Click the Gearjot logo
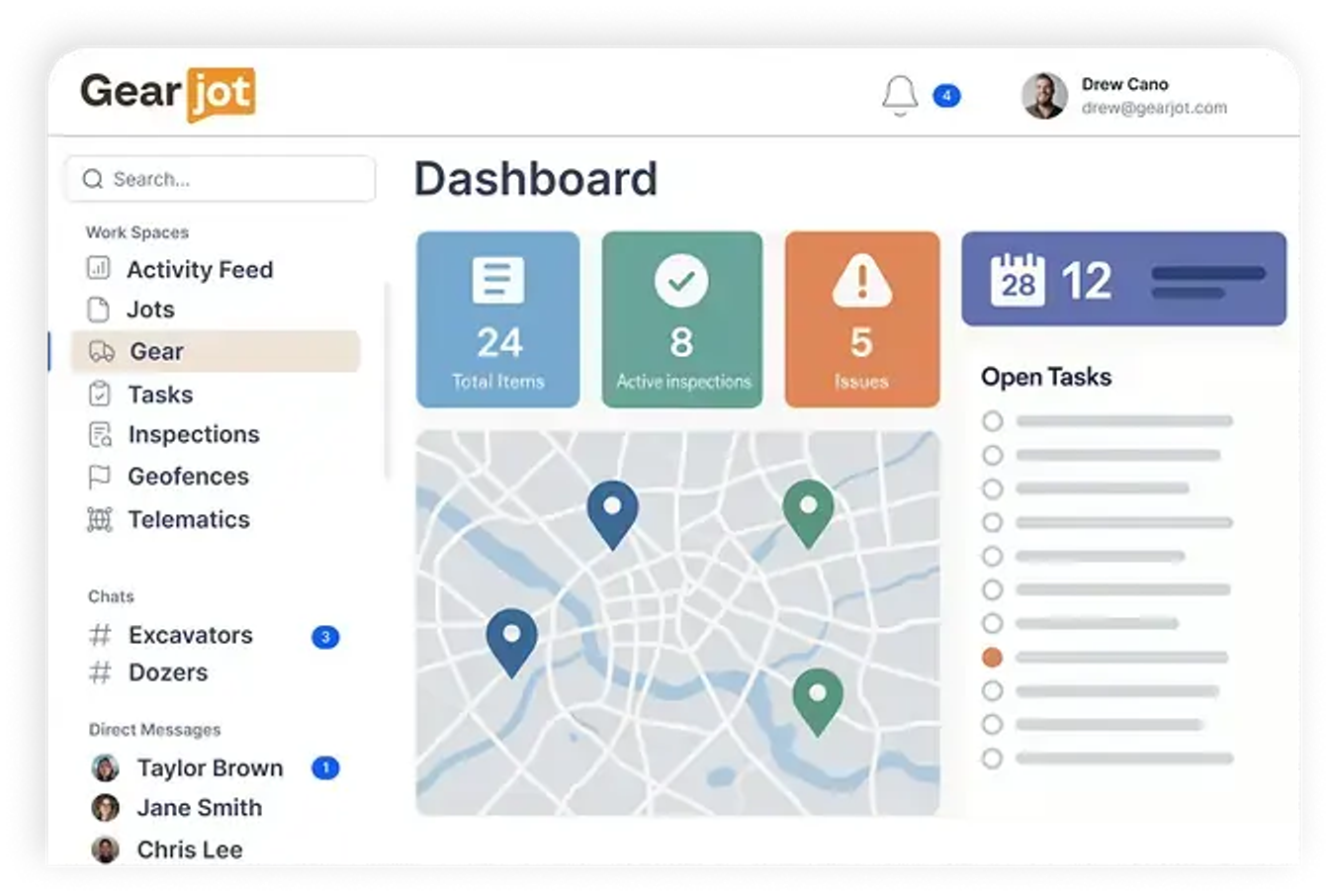This screenshot has width=1331, height=896. pos(168,93)
